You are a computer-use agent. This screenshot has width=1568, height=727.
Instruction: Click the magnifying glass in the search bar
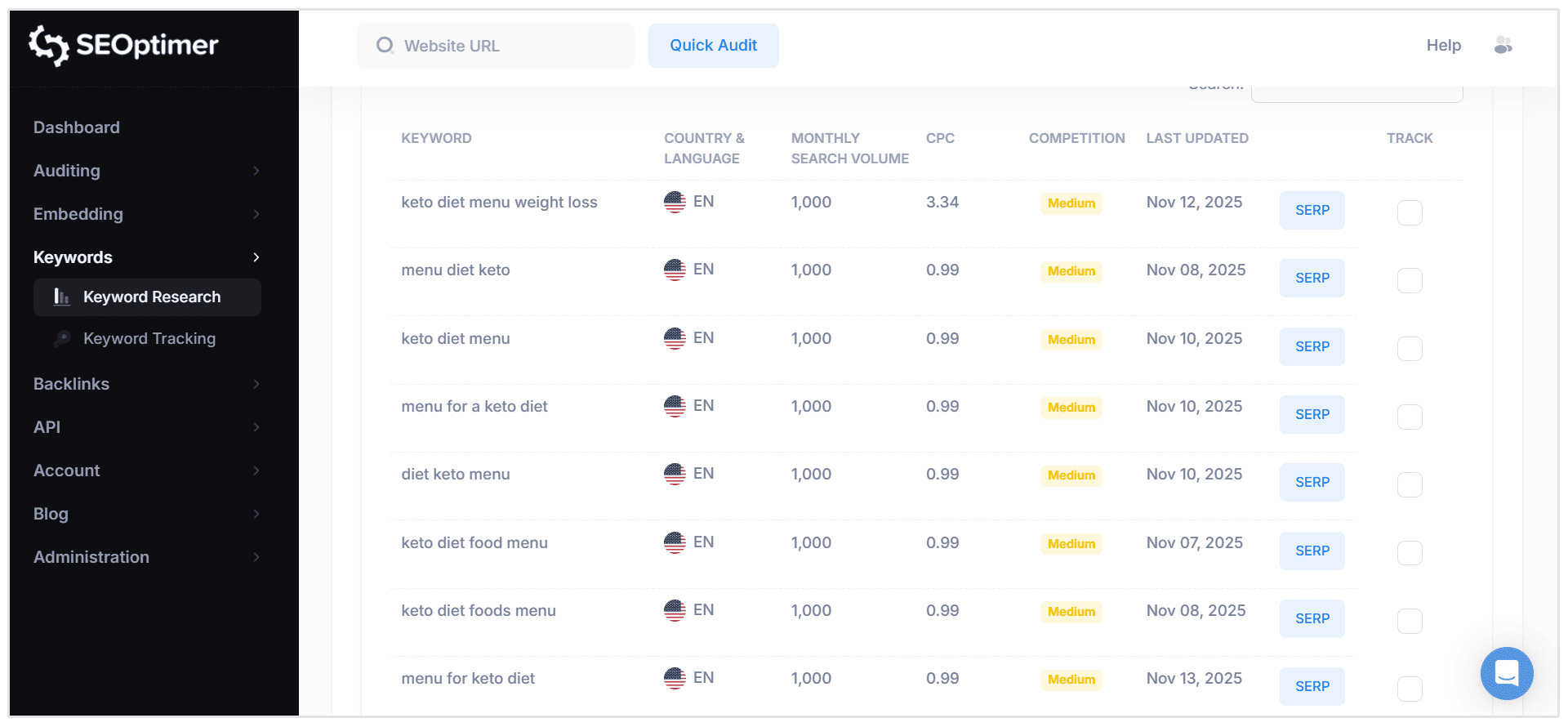385,45
